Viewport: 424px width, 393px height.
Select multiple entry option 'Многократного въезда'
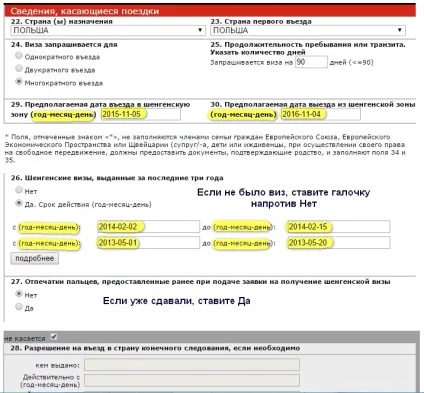pyautogui.click(x=19, y=82)
